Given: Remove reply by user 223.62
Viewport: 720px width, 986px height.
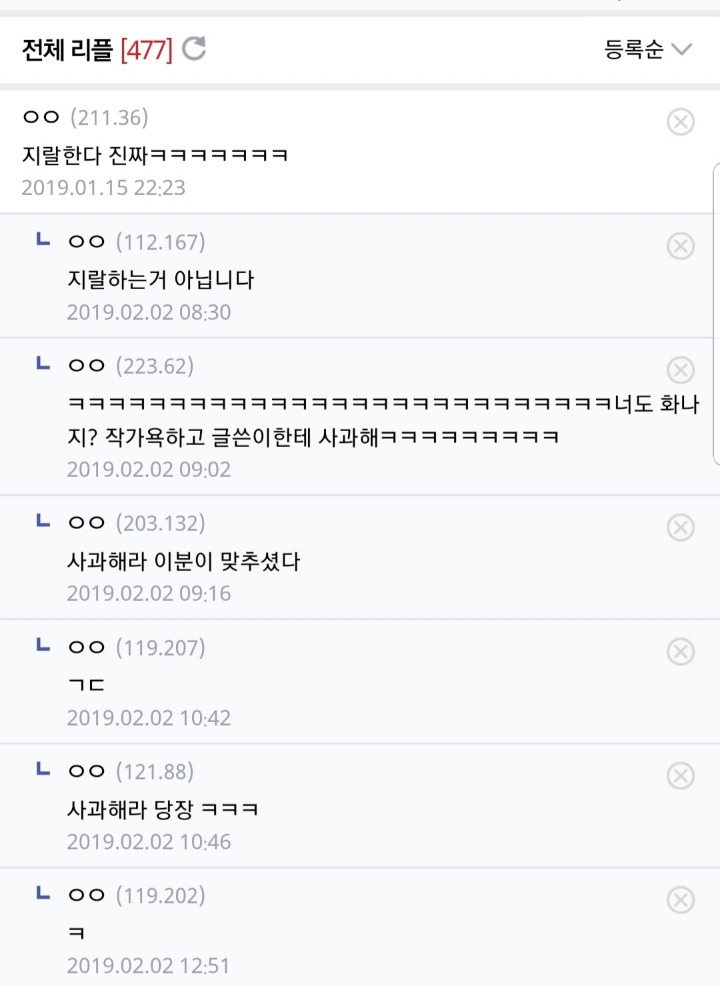Looking at the screenshot, I should coord(680,370).
